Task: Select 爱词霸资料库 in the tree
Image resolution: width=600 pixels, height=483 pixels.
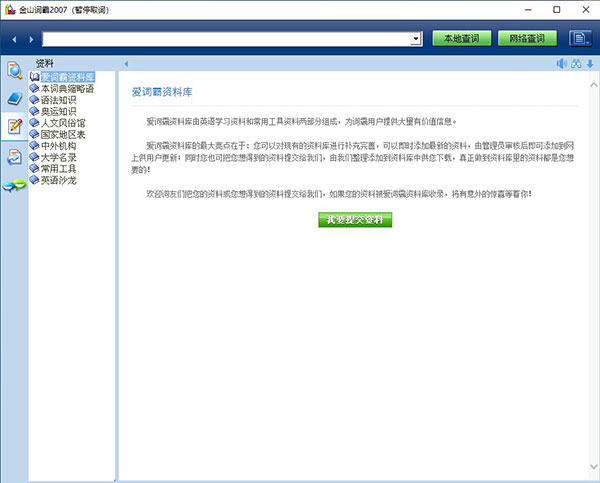Action: coord(68,77)
